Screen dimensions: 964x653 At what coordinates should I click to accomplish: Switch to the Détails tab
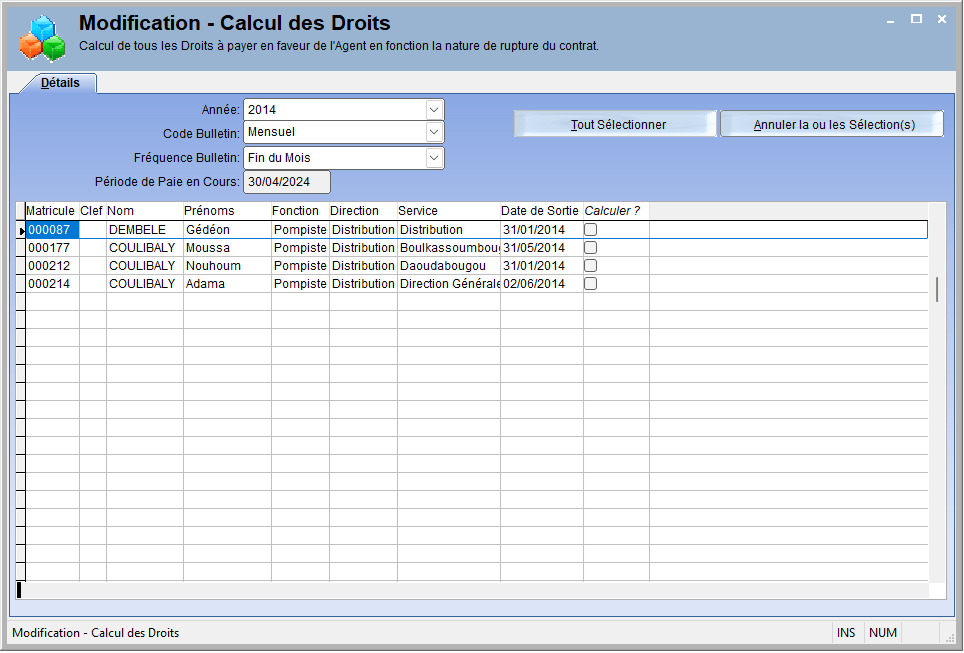pyautogui.click(x=60, y=83)
